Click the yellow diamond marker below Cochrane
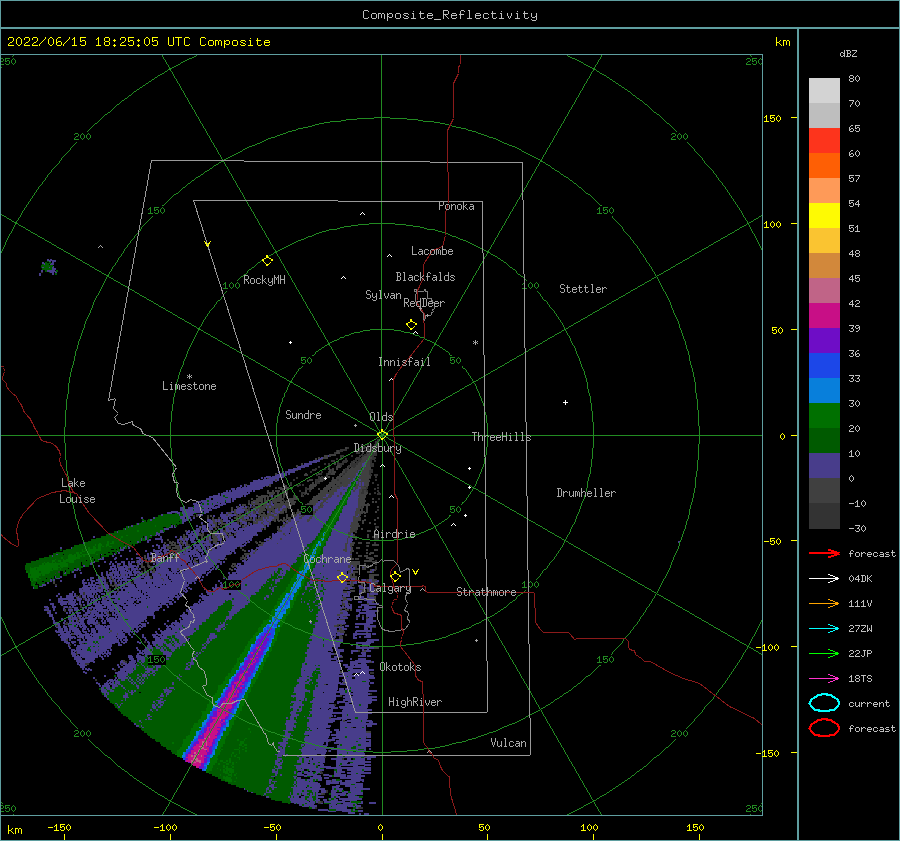Viewport: 900px width, 841px height. pos(343,577)
